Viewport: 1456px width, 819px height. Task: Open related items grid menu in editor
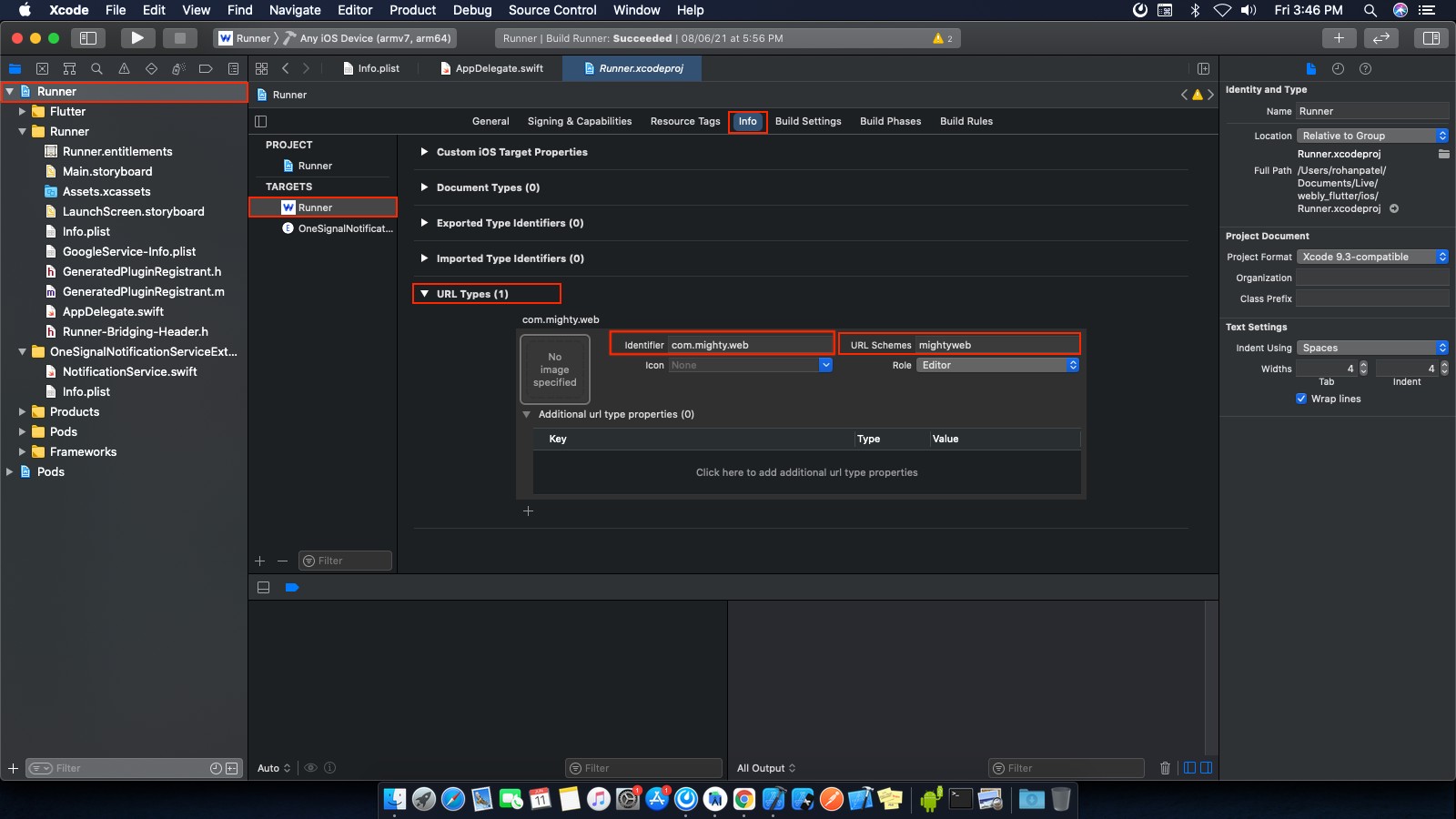[x=262, y=68]
